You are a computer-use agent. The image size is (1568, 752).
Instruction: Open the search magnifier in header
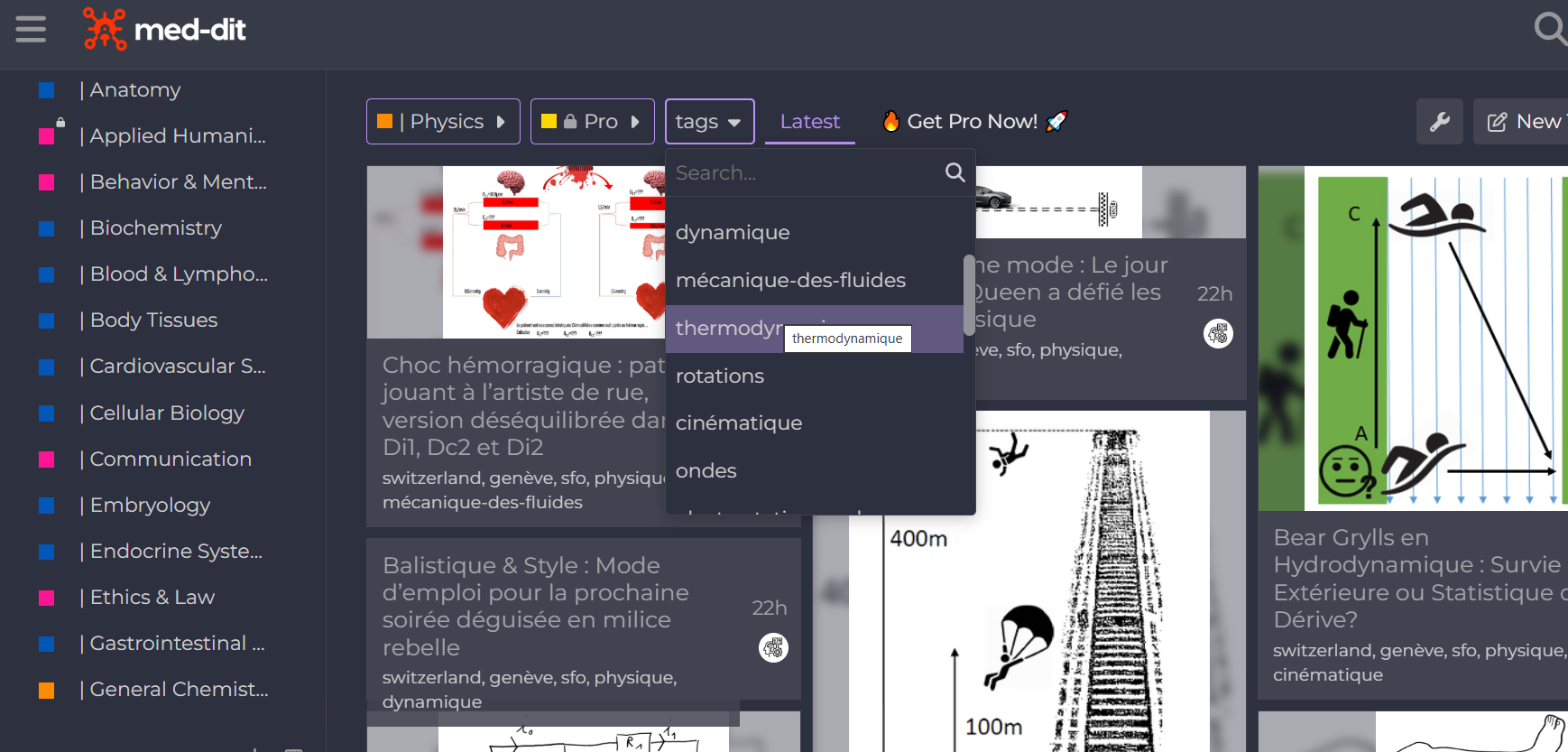tap(1549, 30)
